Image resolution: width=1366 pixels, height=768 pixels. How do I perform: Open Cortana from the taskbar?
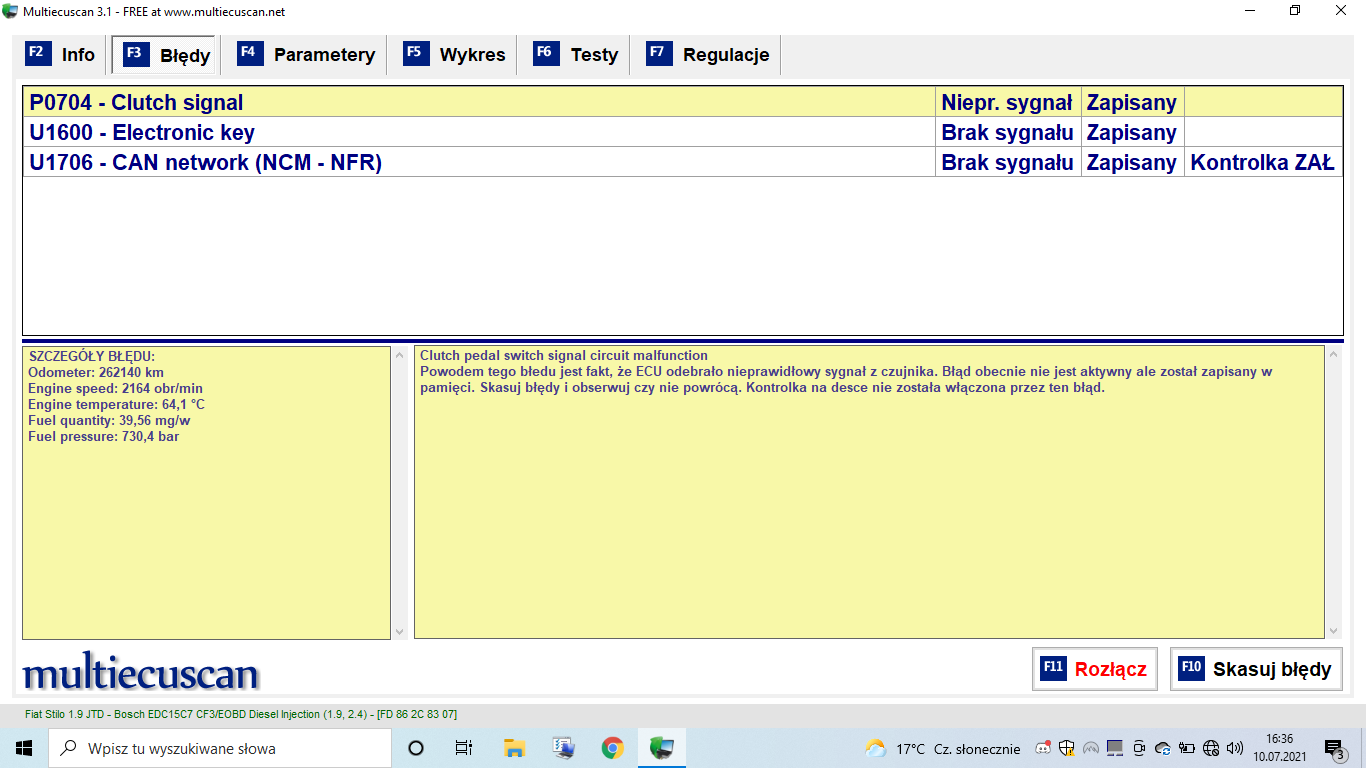pyautogui.click(x=416, y=748)
